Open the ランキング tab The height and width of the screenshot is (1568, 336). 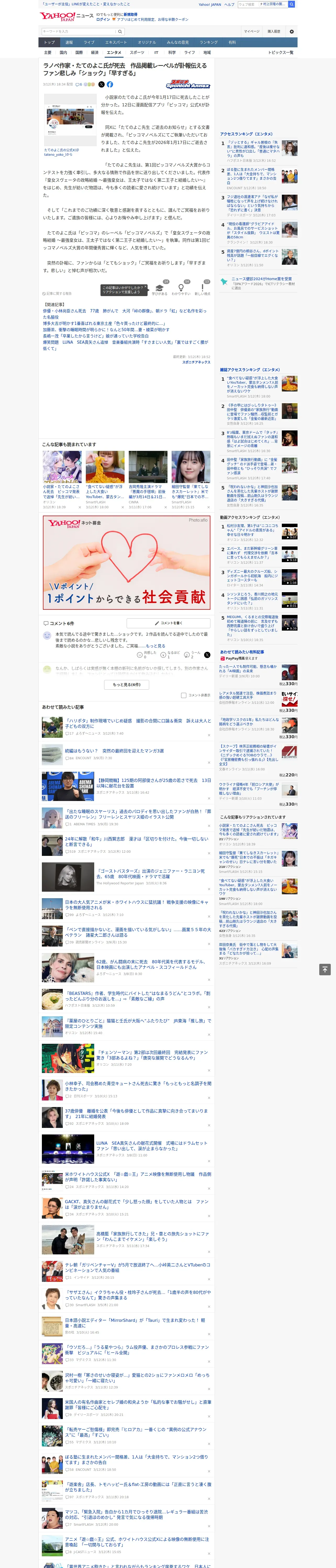[209, 43]
